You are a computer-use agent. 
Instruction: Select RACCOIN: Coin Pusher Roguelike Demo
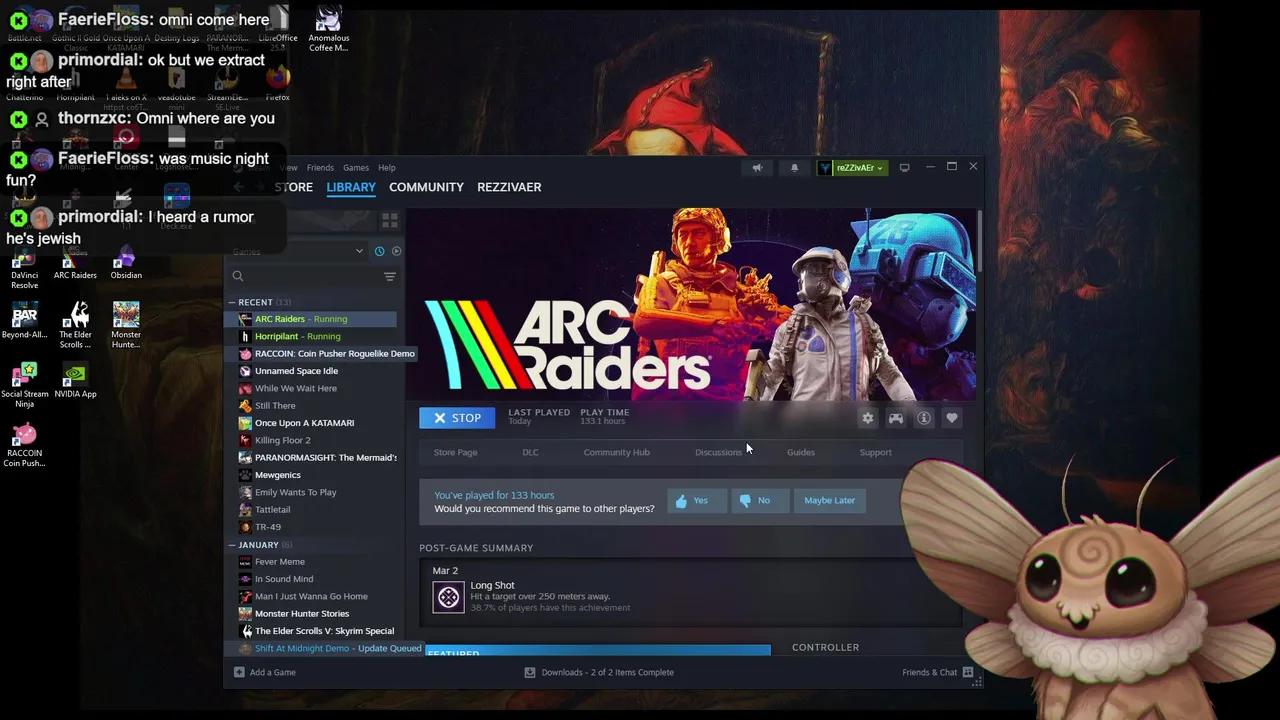point(322,353)
